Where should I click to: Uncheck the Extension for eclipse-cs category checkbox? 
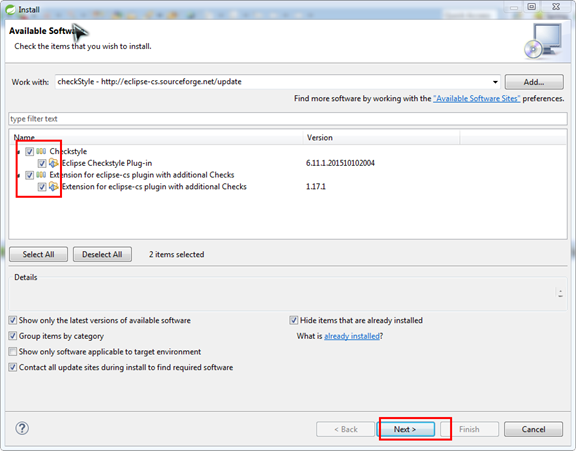(29, 175)
